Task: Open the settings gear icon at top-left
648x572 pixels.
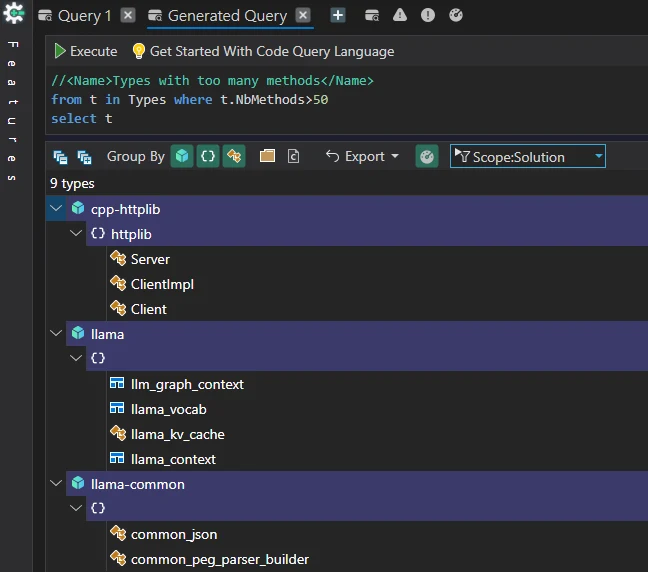Action: click(14, 13)
